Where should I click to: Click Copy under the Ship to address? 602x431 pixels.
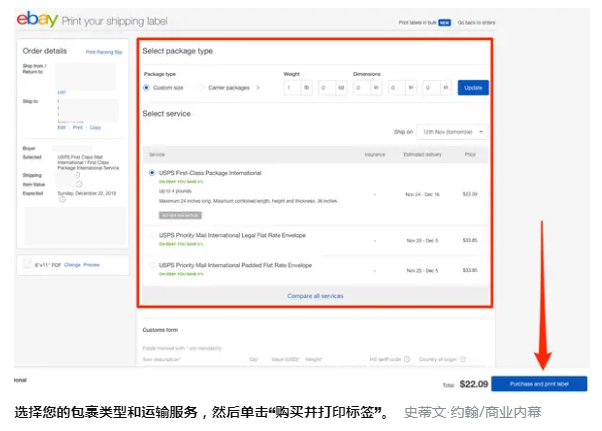pos(95,127)
